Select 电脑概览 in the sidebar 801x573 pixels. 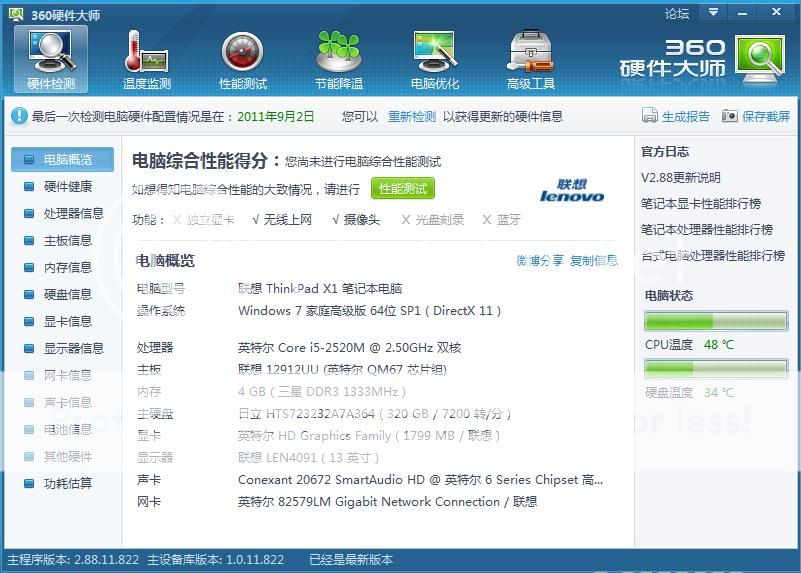(62, 160)
